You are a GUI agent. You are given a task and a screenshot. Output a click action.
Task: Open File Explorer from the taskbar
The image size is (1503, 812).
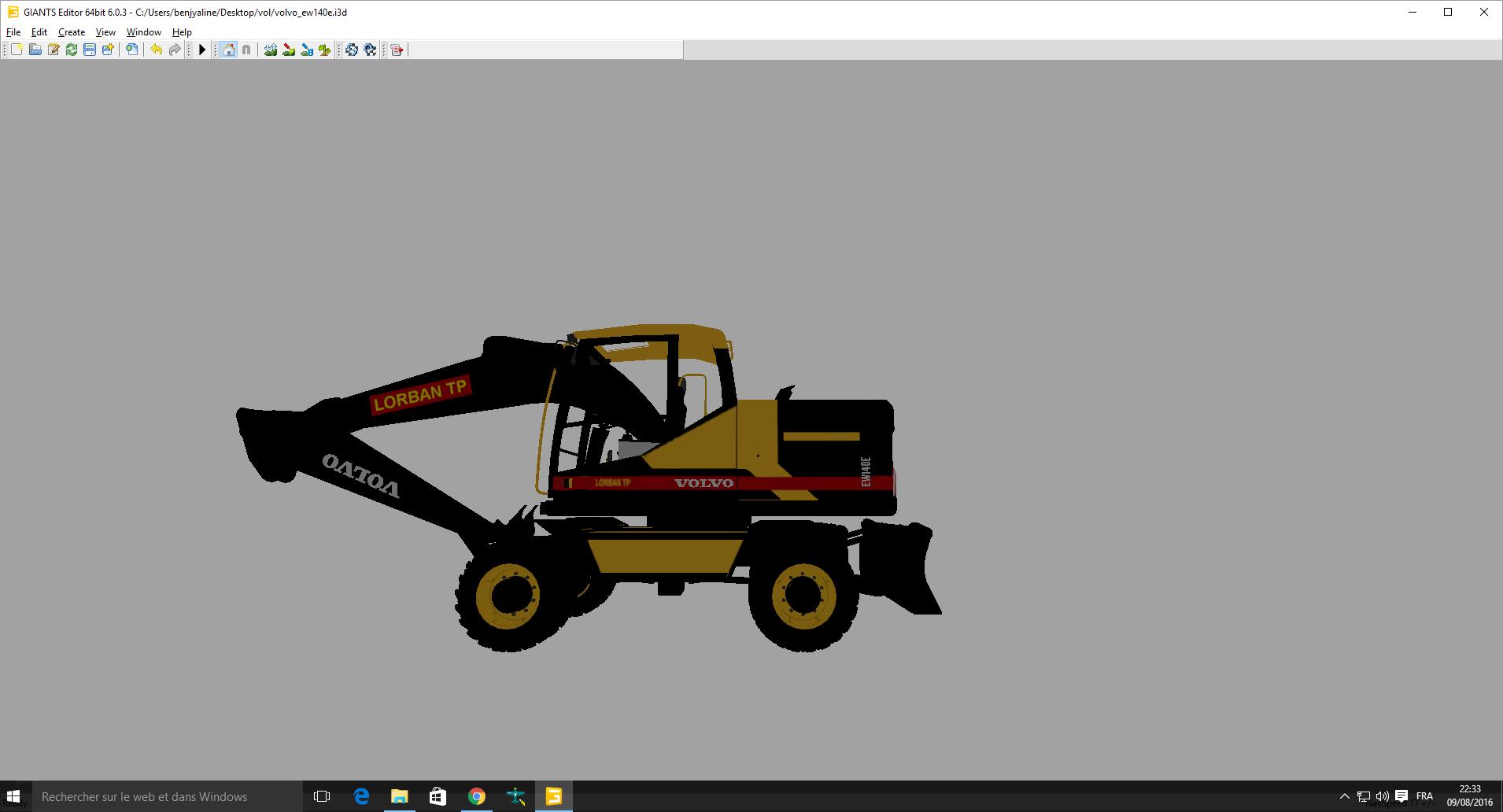click(x=400, y=796)
